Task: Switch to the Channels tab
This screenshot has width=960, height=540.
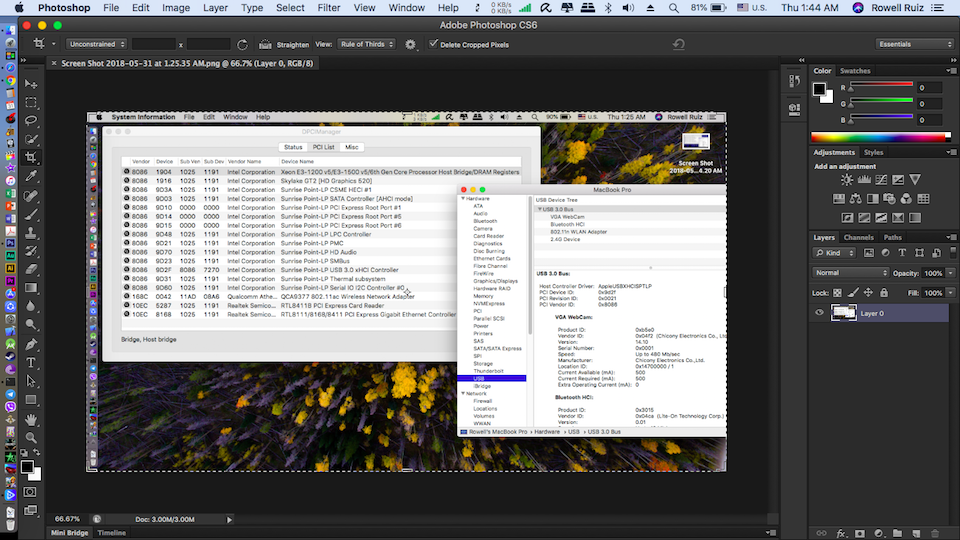Action: coord(858,237)
